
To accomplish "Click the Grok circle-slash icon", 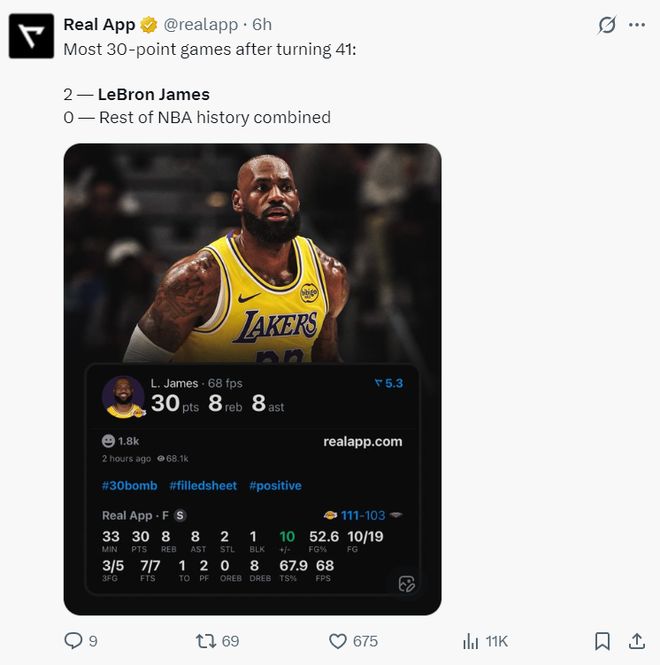I will (x=606, y=25).
